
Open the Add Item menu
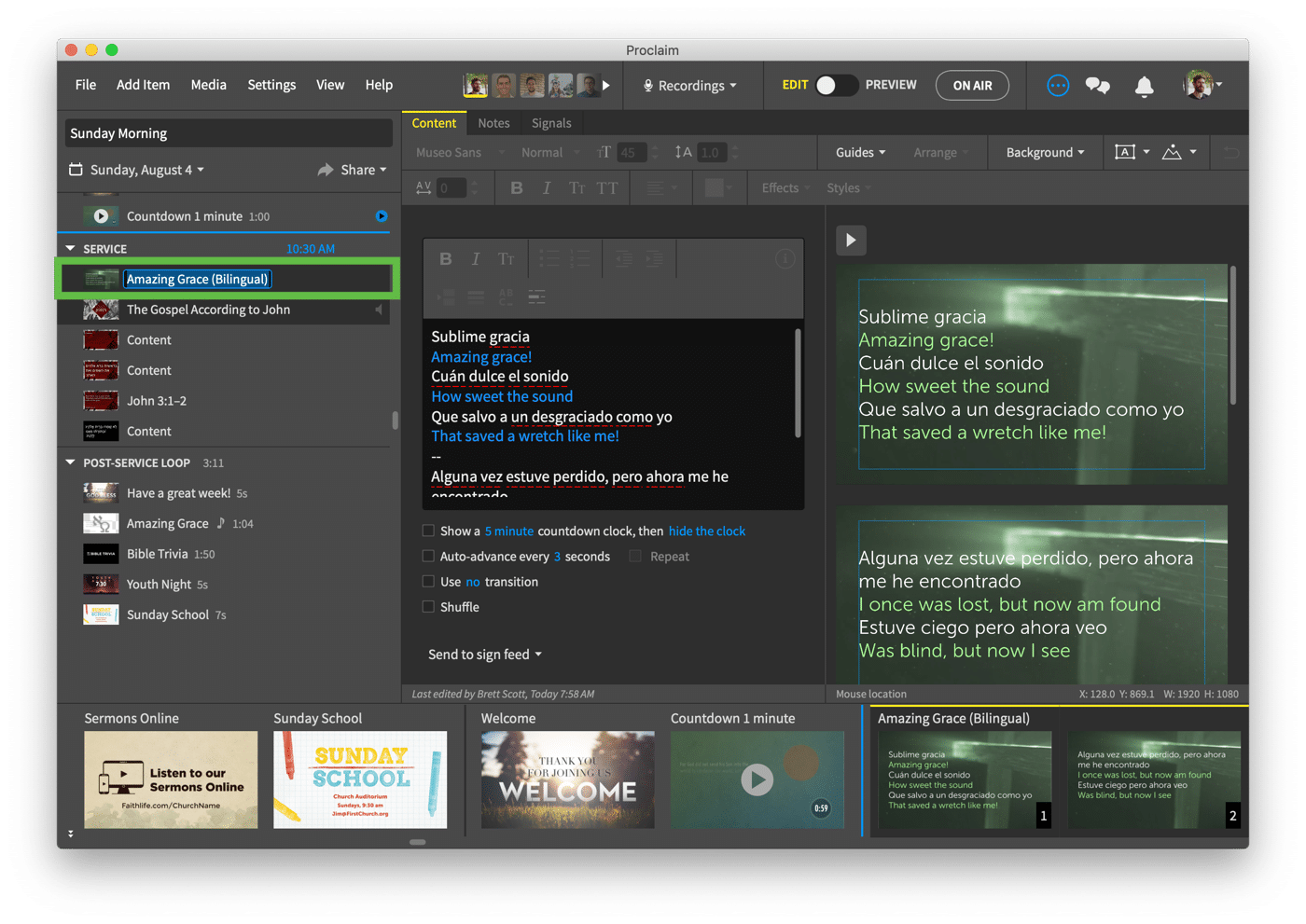(143, 85)
